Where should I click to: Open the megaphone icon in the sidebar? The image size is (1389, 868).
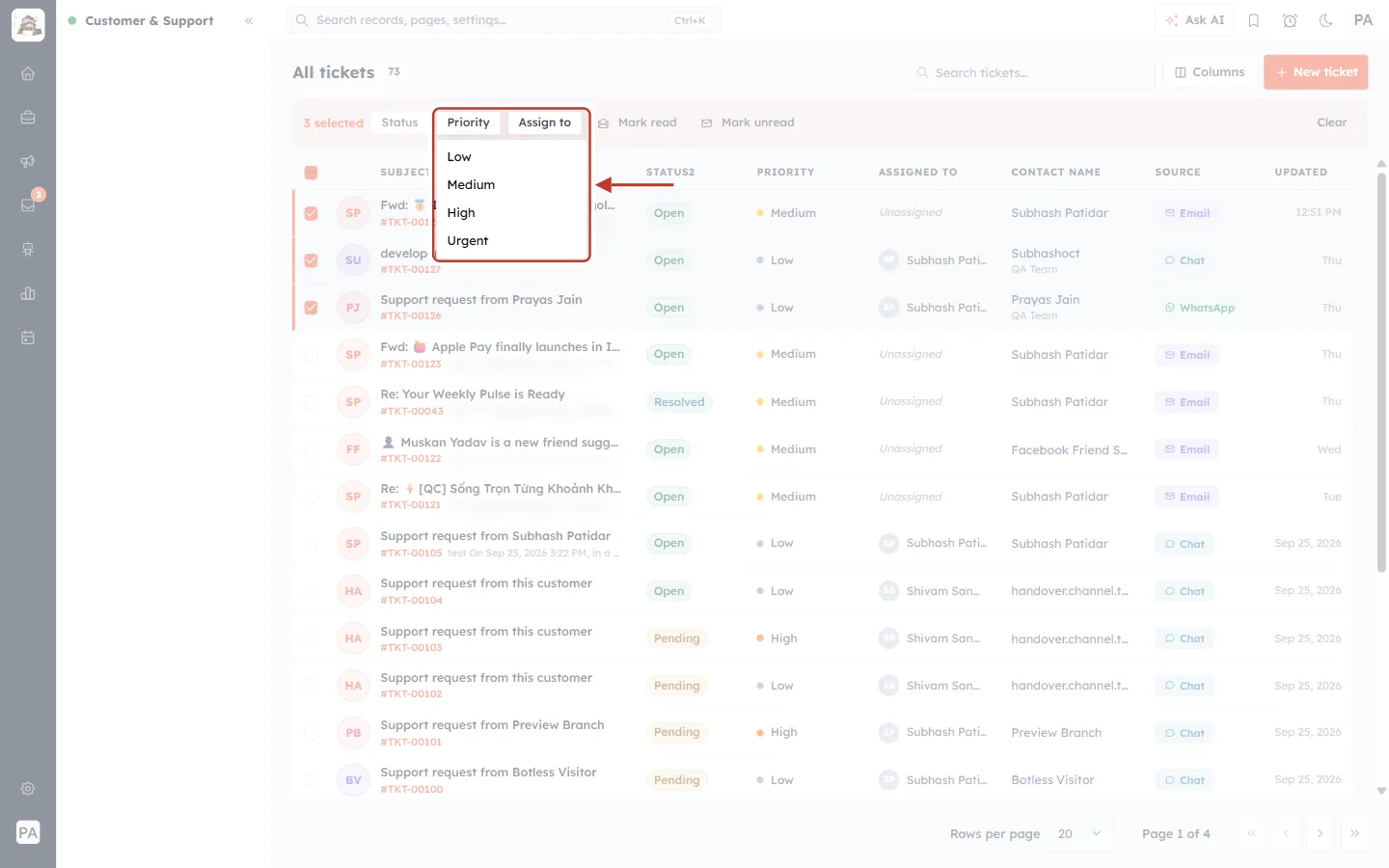pyautogui.click(x=28, y=161)
